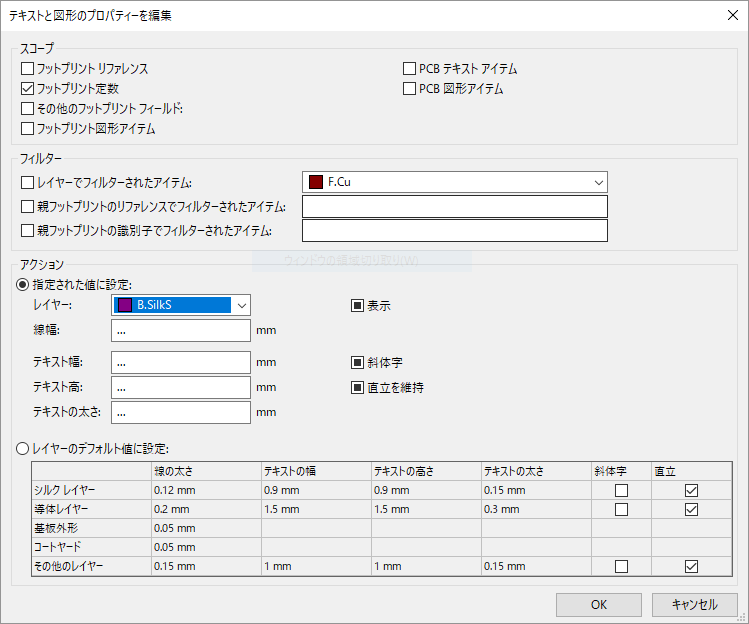Click 0.9 mm テキストの高さ cell
The image size is (749, 624).
point(426,490)
